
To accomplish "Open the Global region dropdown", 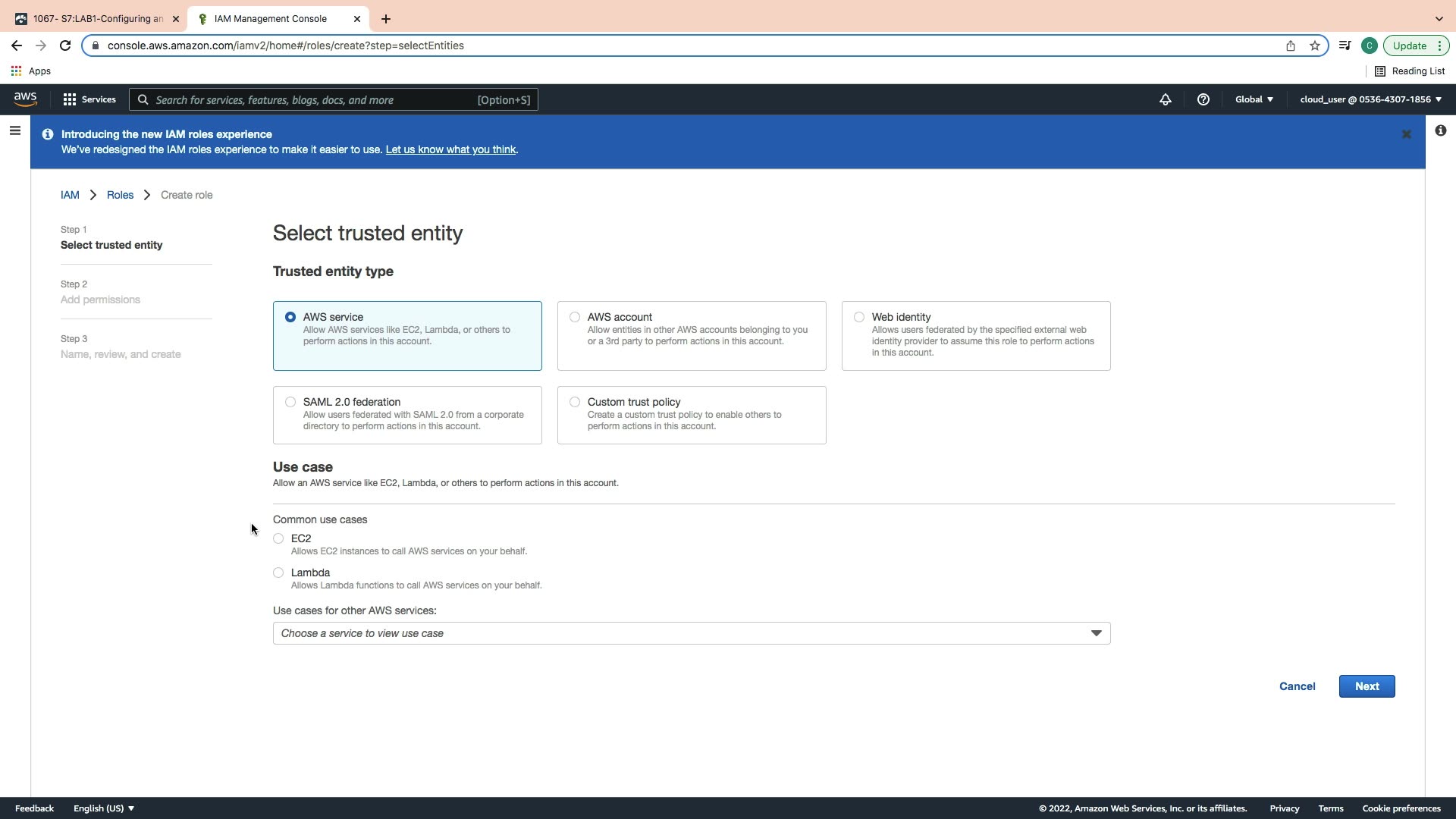I will [1254, 99].
